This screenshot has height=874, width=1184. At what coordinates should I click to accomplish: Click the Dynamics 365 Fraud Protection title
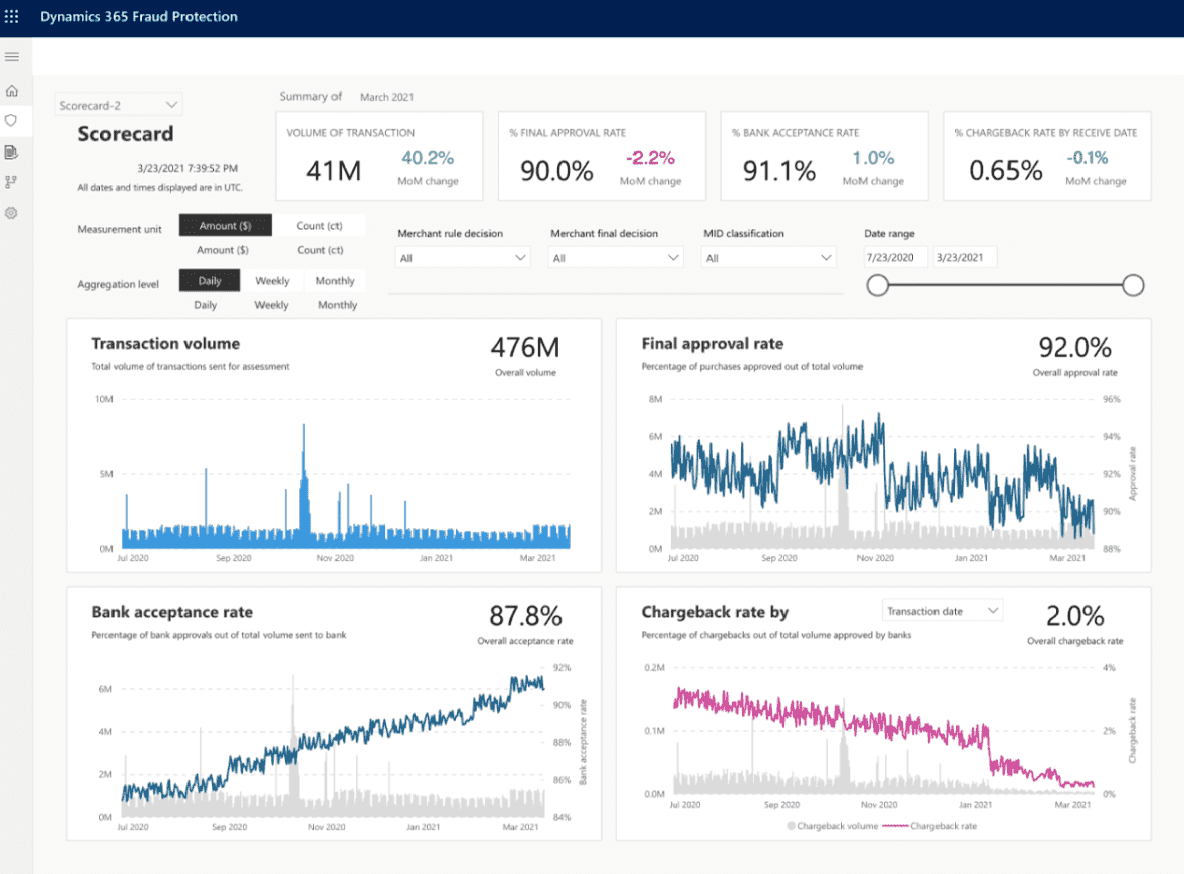(x=139, y=17)
